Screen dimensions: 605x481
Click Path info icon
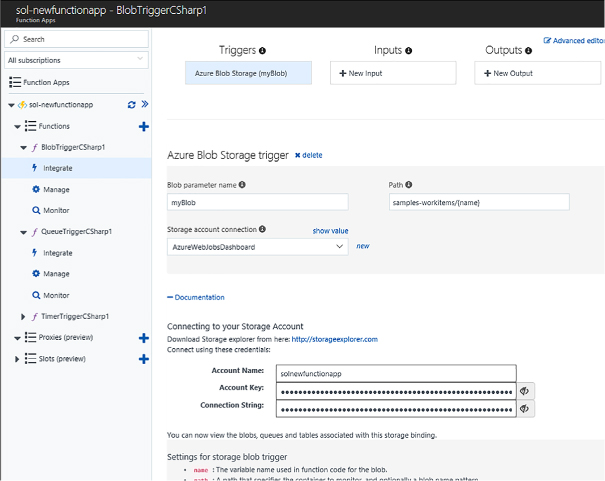tap(409, 185)
